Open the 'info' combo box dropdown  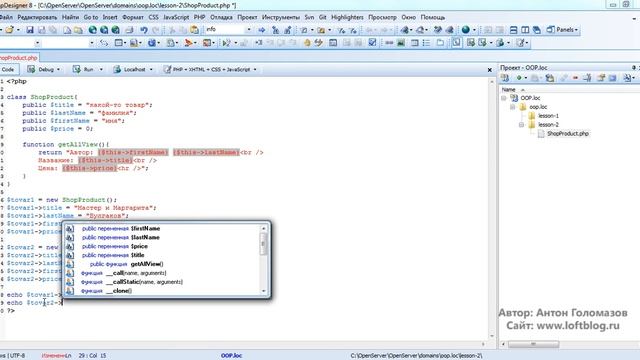(249, 30)
